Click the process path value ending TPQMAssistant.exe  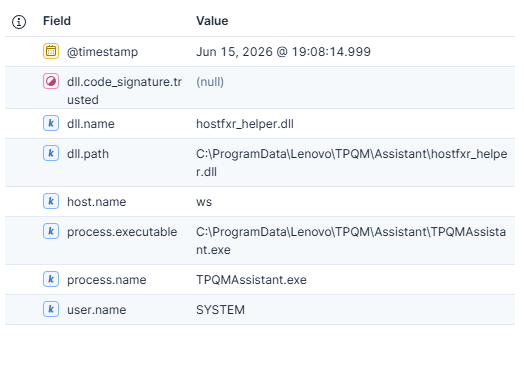[351, 241]
